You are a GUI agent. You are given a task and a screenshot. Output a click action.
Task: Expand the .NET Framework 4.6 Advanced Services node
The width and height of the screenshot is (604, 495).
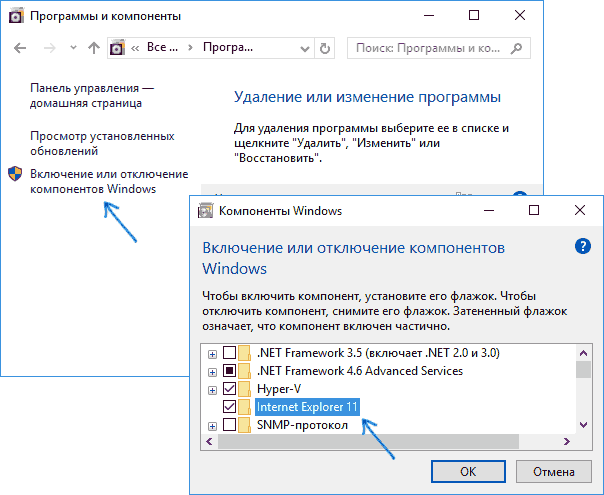[212, 372]
